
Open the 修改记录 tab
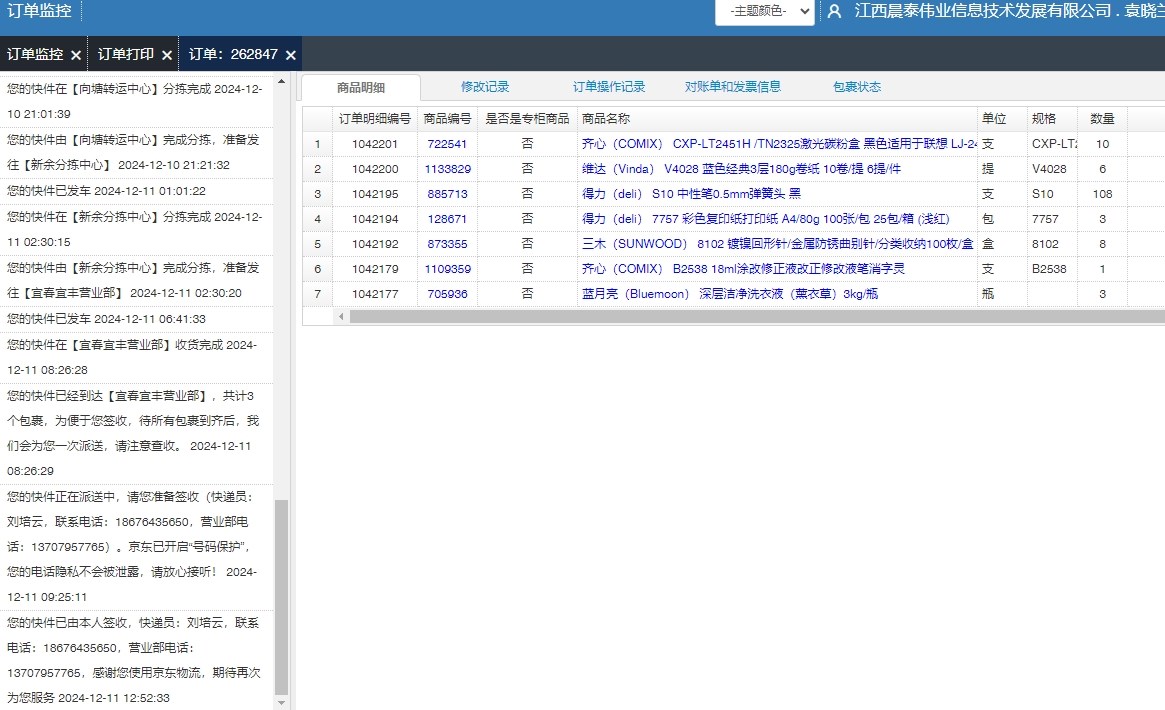(485, 87)
